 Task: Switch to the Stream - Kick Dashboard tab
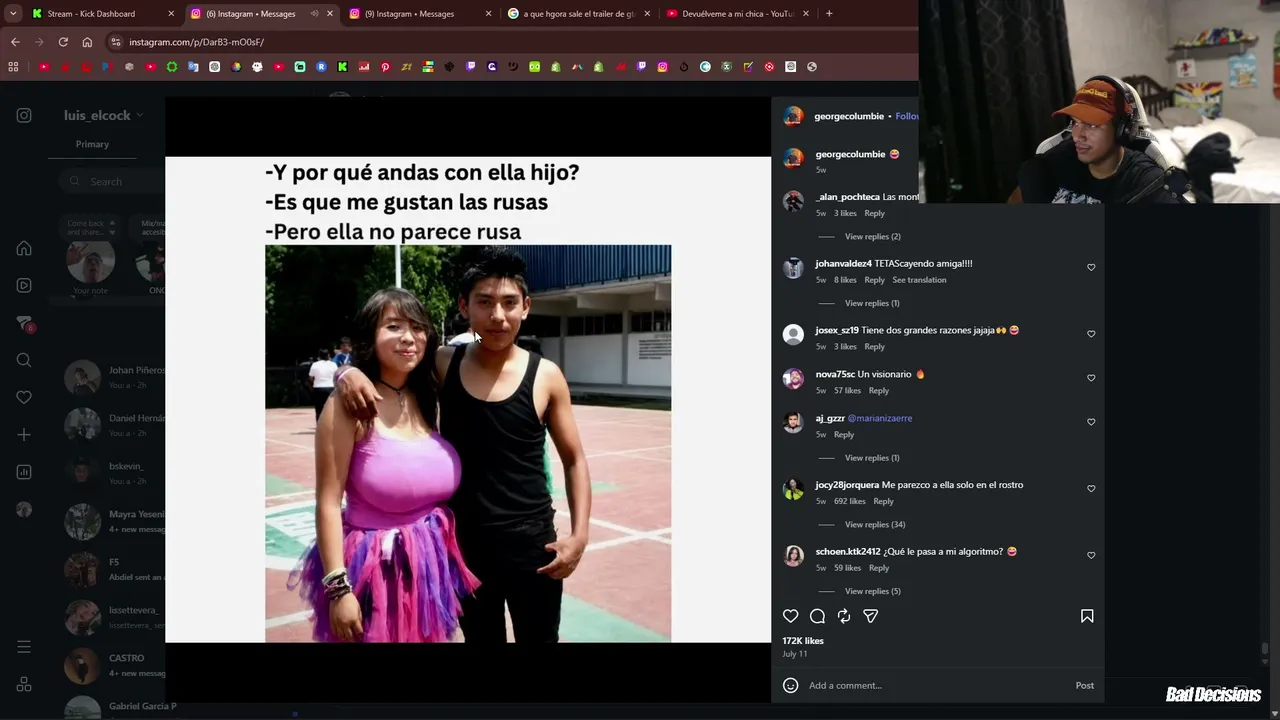click(102, 14)
